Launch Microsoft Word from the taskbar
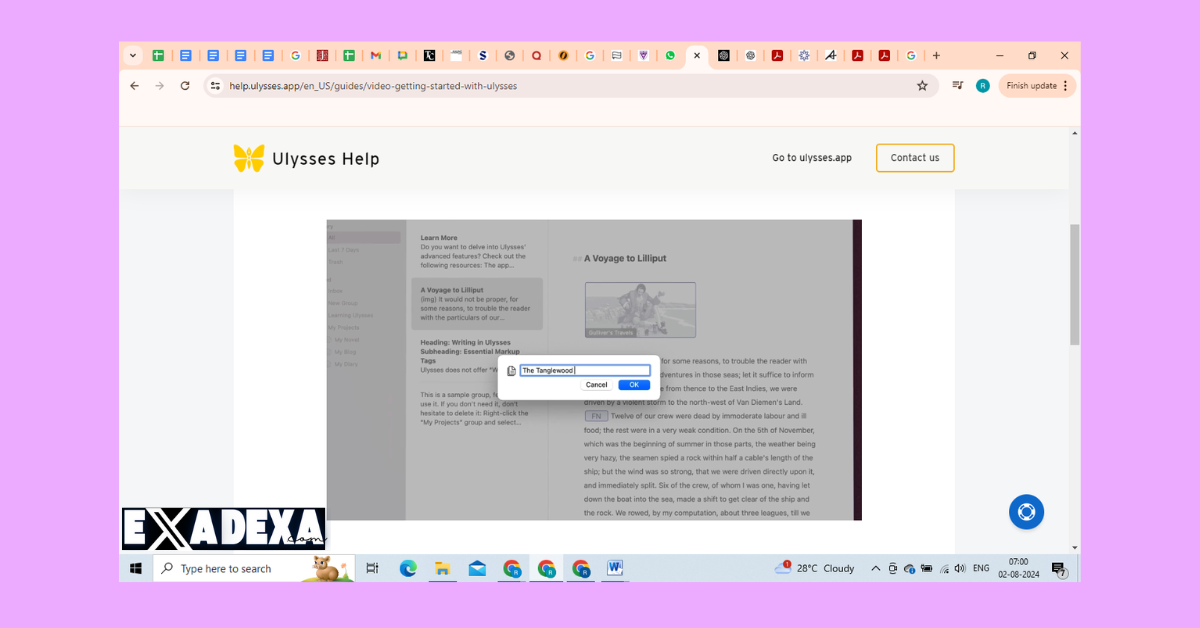The width and height of the screenshot is (1200, 628). pos(613,568)
